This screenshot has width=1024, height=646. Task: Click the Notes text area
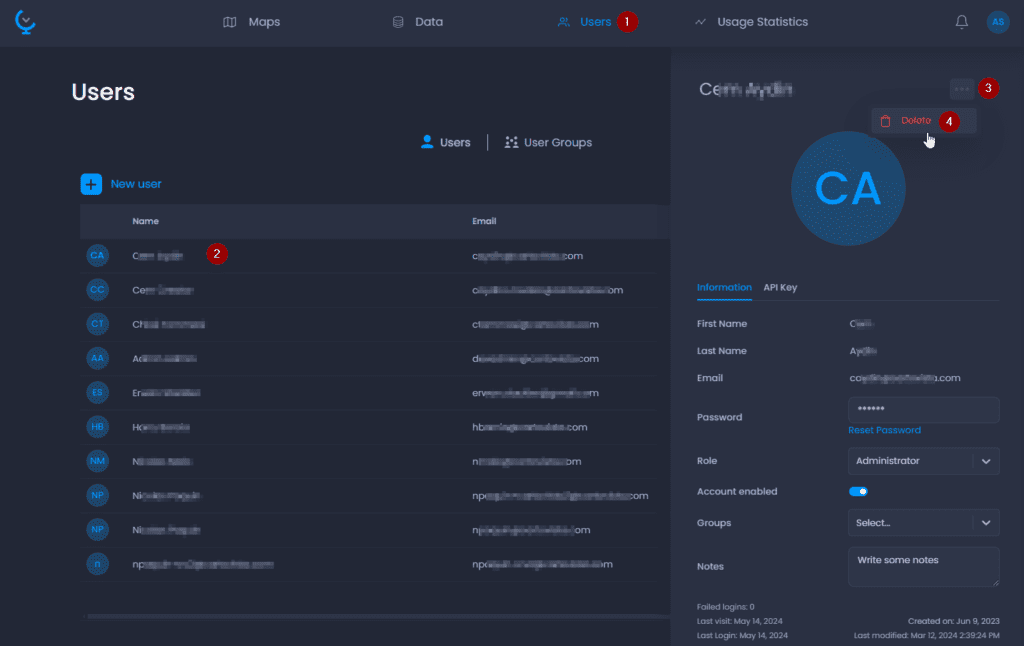click(x=923, y=567)
